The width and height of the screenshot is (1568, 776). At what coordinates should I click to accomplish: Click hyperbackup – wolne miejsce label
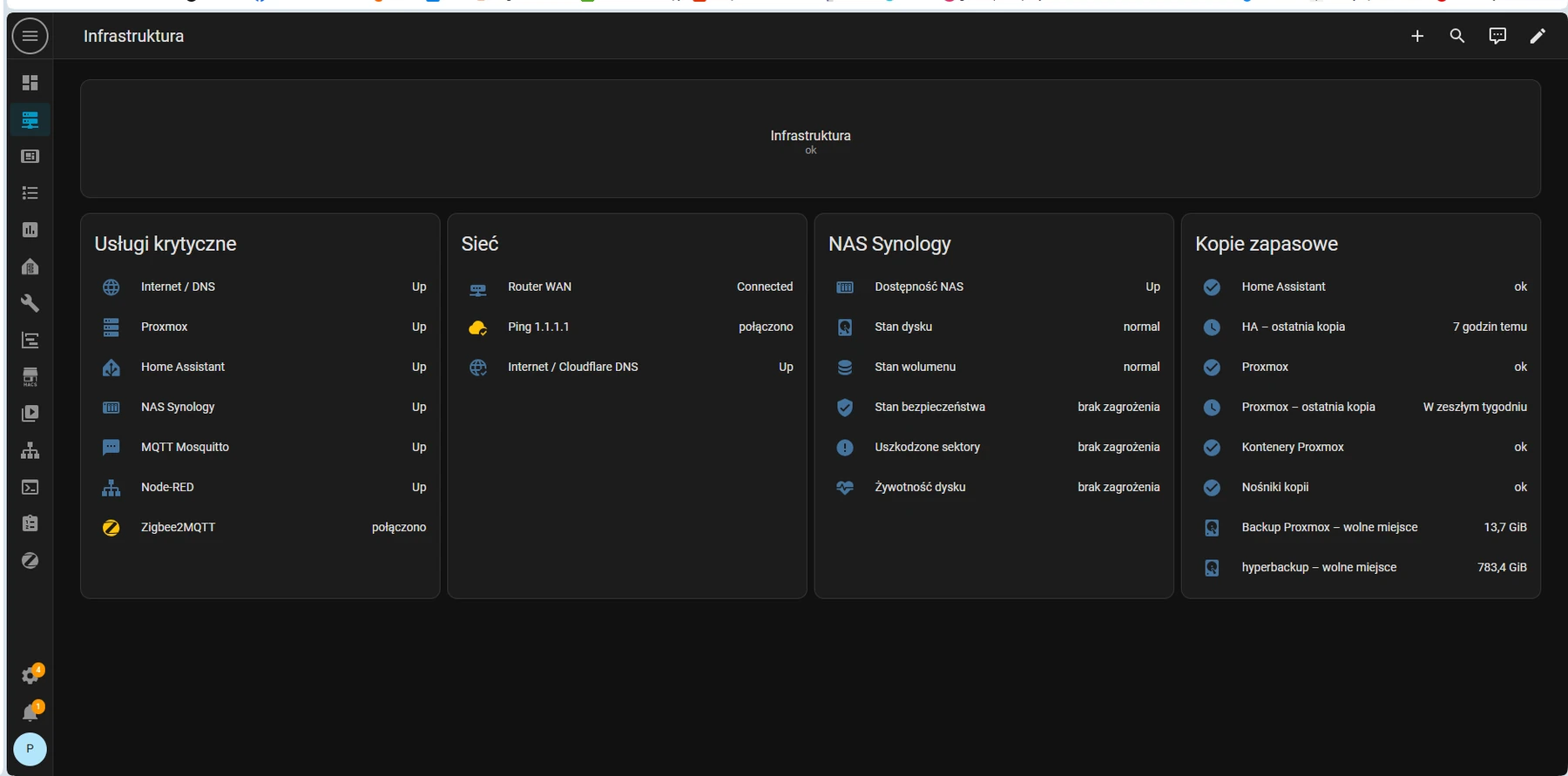pyautogui.click(x=1319, y=567)
